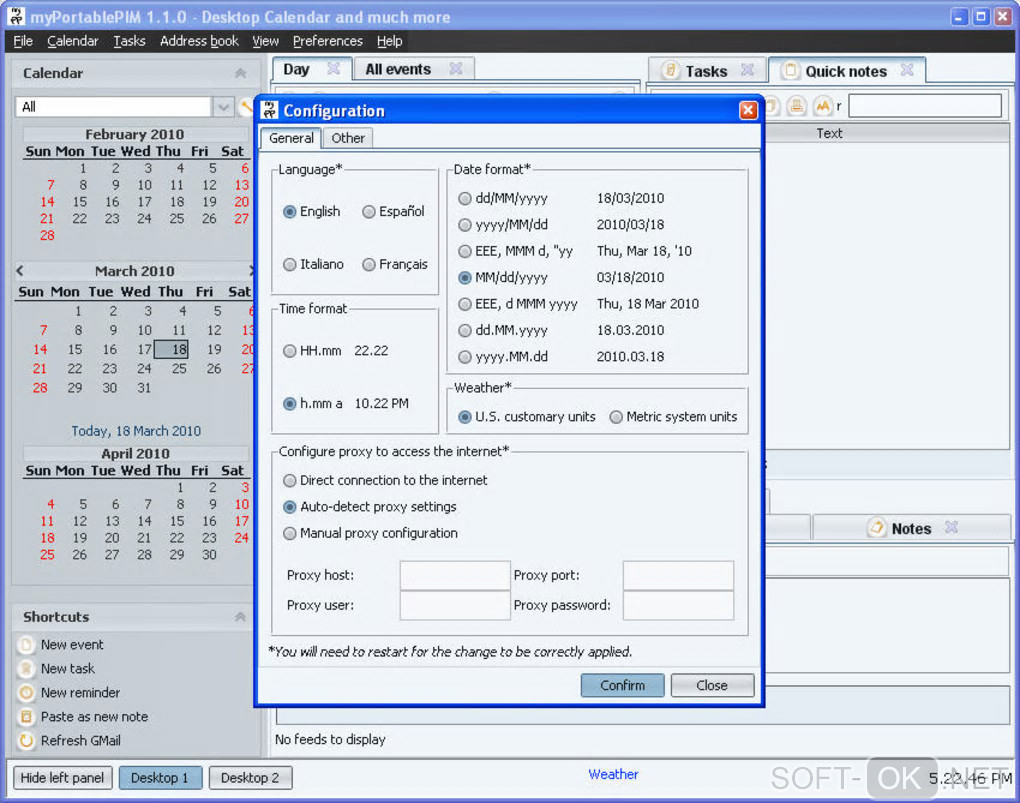
Task: Open the Preferences menu
Action: click(327, 41)
